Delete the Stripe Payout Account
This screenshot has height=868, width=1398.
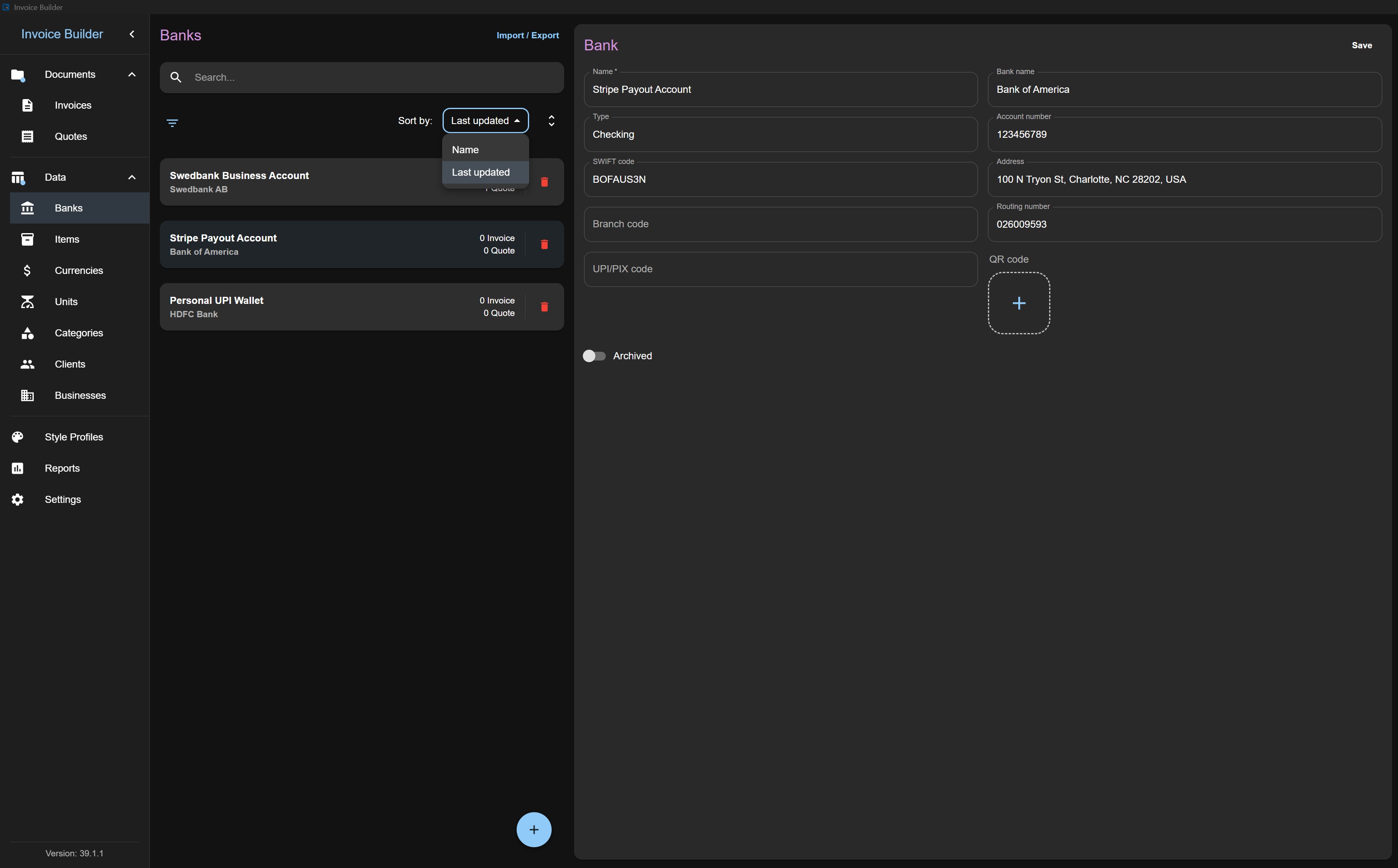[544, 244]
